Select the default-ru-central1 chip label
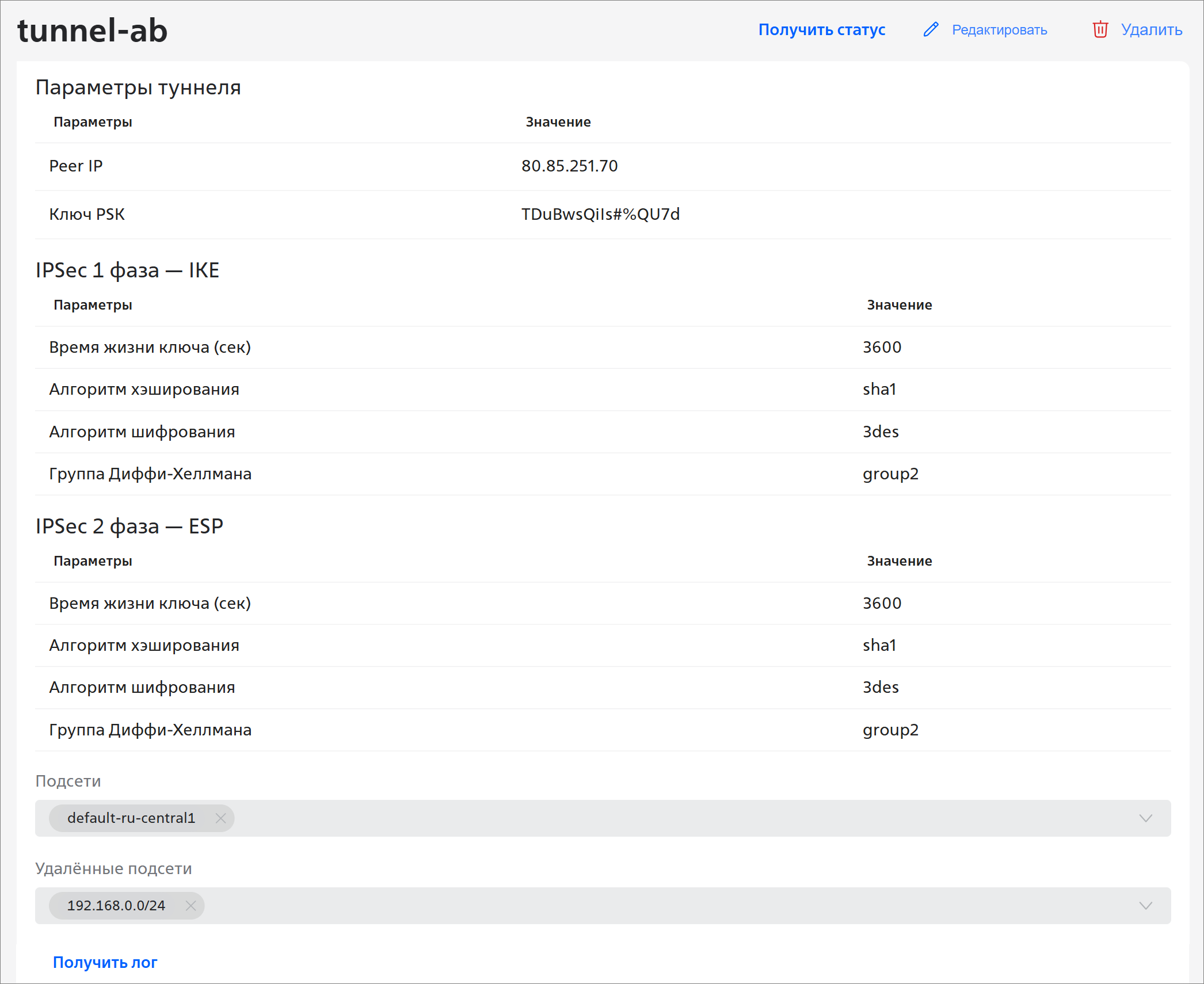This screenshot has width=1204, height=984. coord(131,818)
